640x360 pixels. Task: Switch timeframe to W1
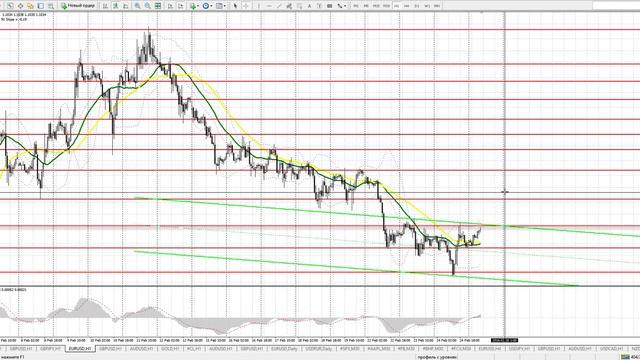[427, 6]
